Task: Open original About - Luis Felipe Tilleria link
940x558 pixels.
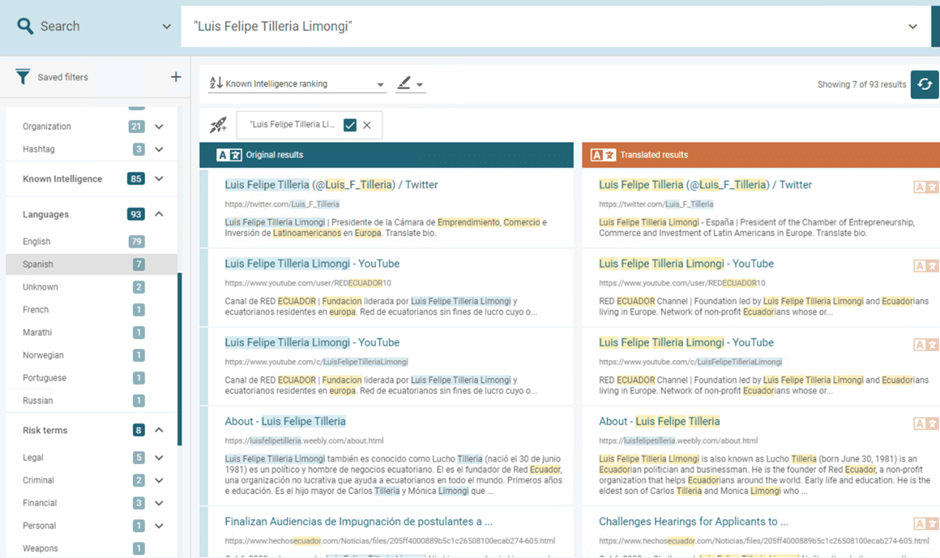Action: (285, 421)
